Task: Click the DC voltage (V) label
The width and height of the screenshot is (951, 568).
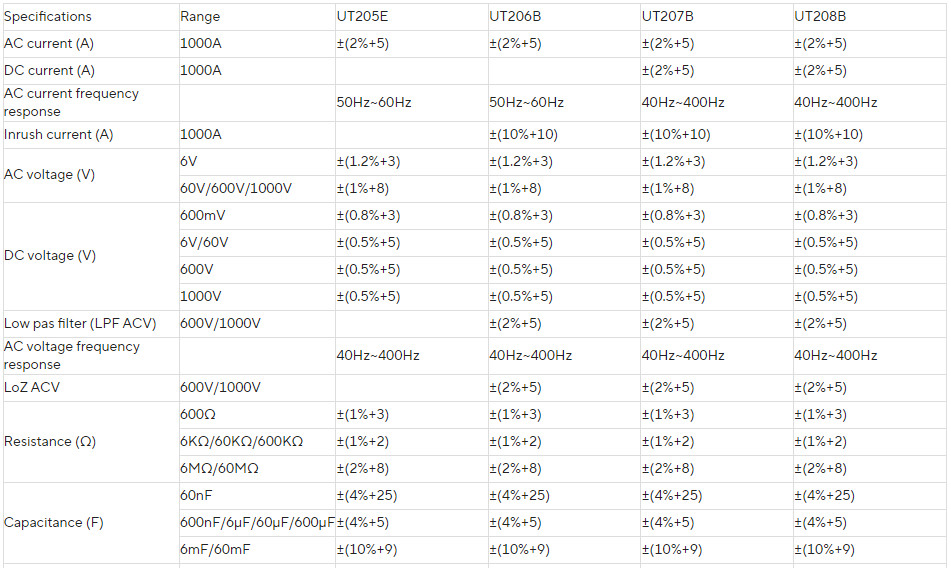Action: pos(50,256)
